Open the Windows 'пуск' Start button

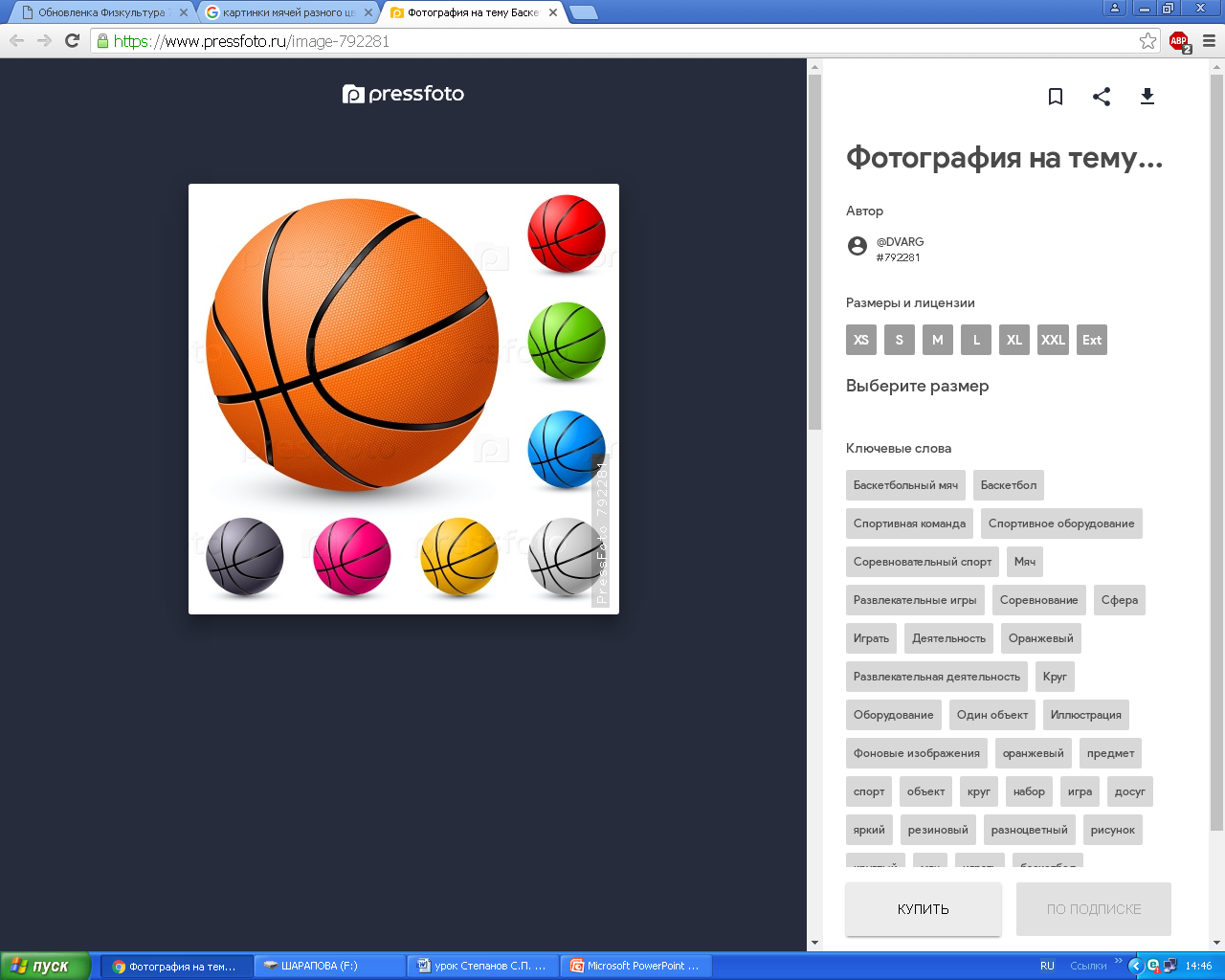point(45,966)
